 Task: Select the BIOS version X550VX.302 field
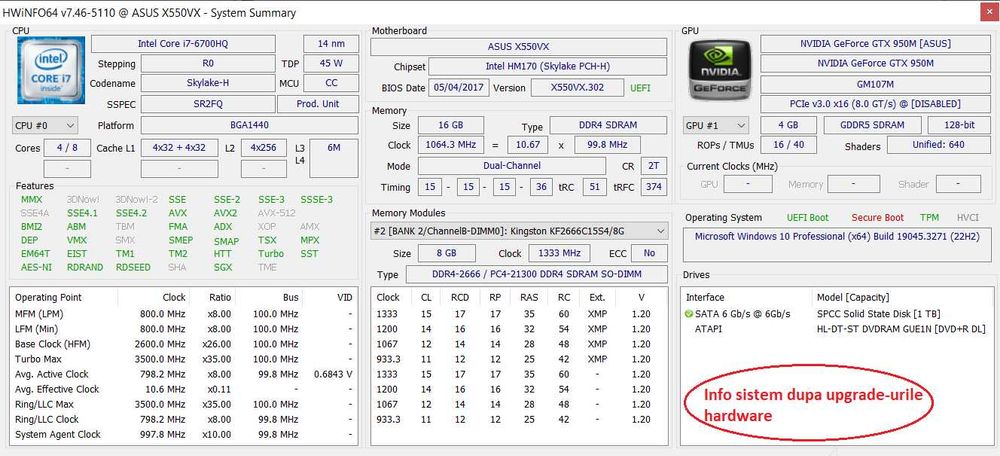point(577,87)
